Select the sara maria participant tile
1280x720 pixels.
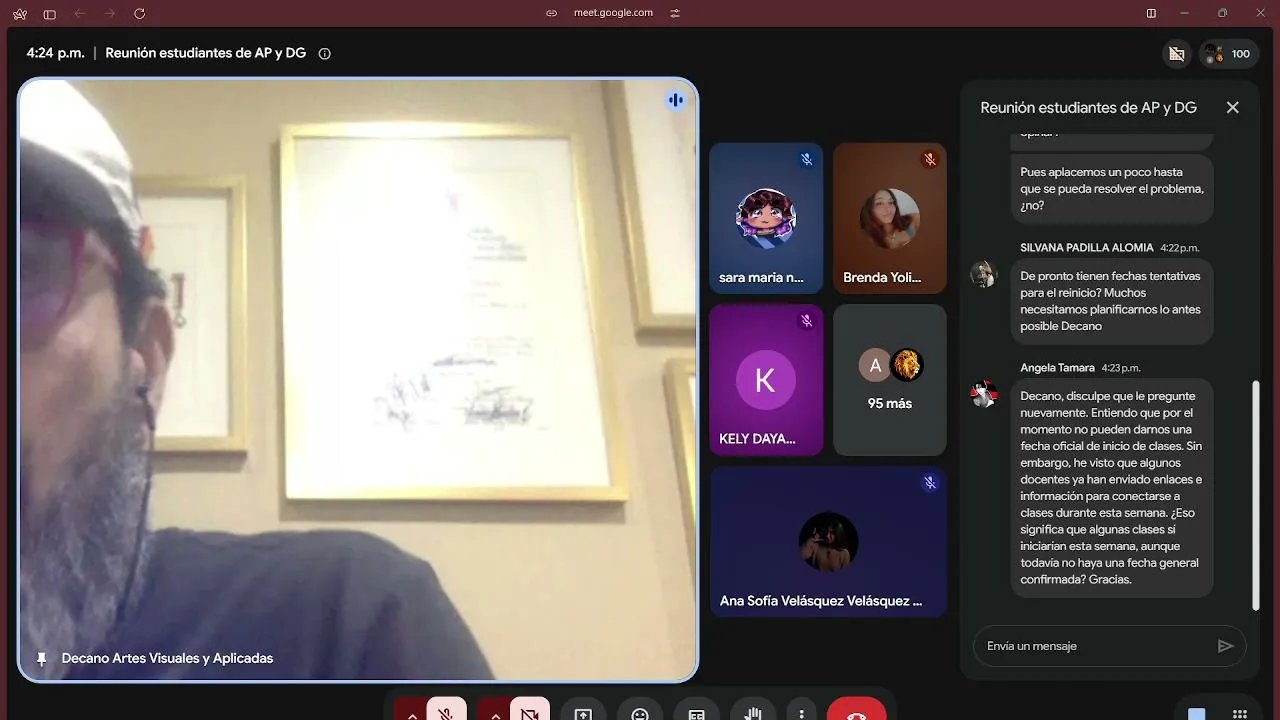coord(766,218)
